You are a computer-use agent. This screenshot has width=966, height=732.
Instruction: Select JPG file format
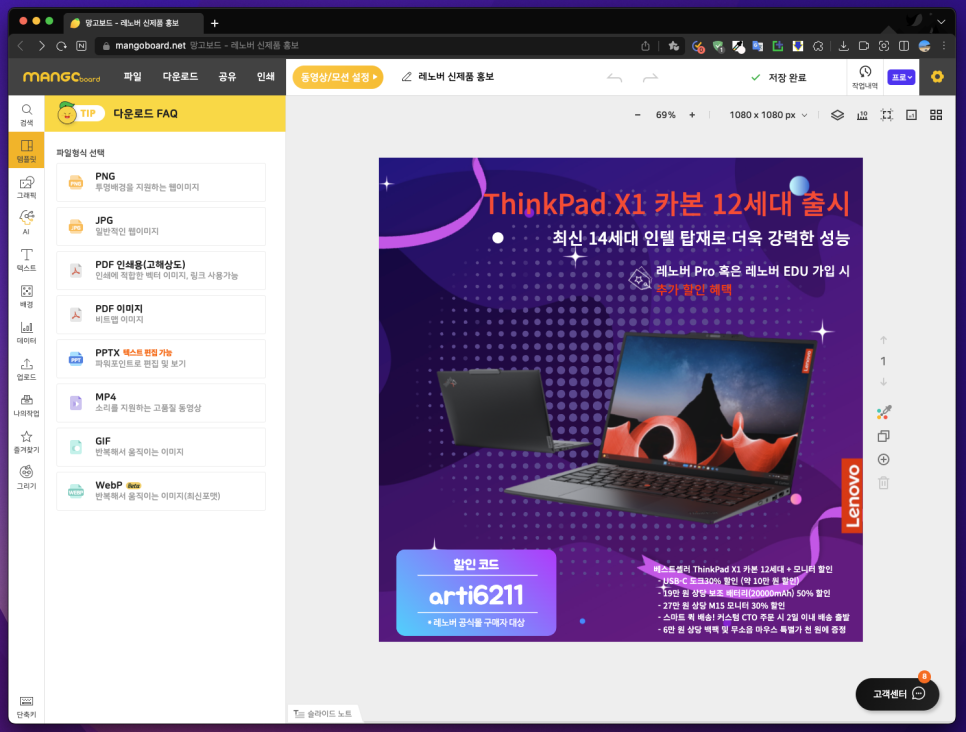pyautogui.click(x=161, y=226)
